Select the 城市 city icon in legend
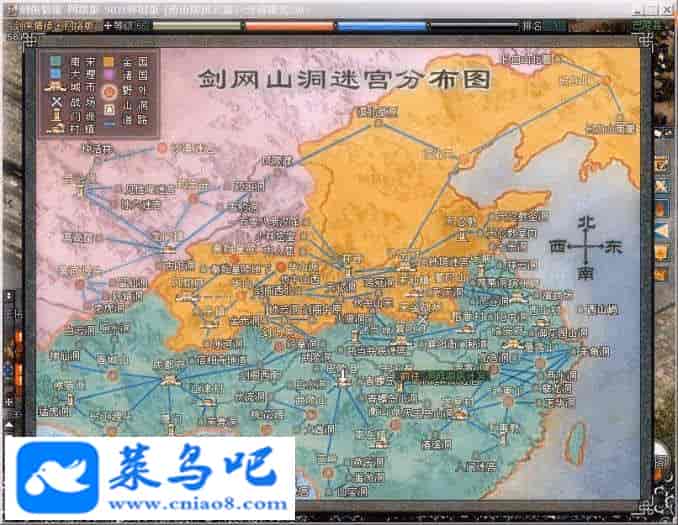This screenshot has height=525, width=678. pyautogui.click(x=55, y=88)
